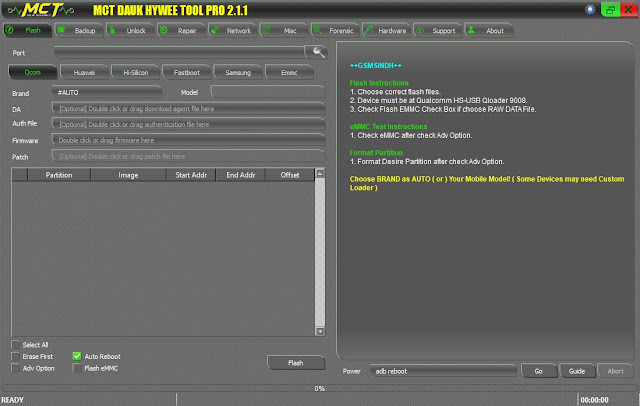Click the ++GSMSINDH++ text
The width and height of the screenshot is (640, 406).
click(376, 65)
